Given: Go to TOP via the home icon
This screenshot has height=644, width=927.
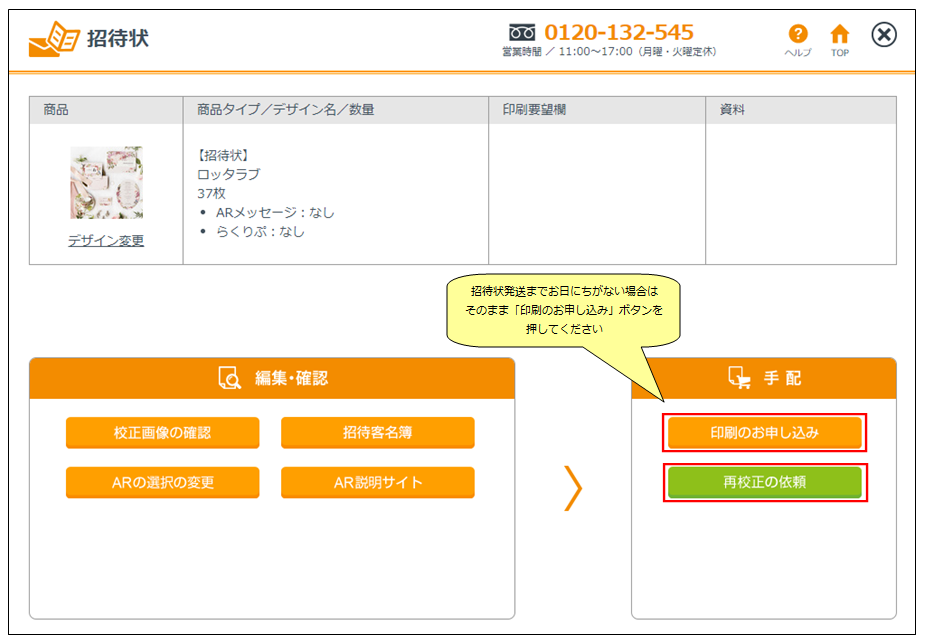Looking at the screenshot, I should pos(840,35).
